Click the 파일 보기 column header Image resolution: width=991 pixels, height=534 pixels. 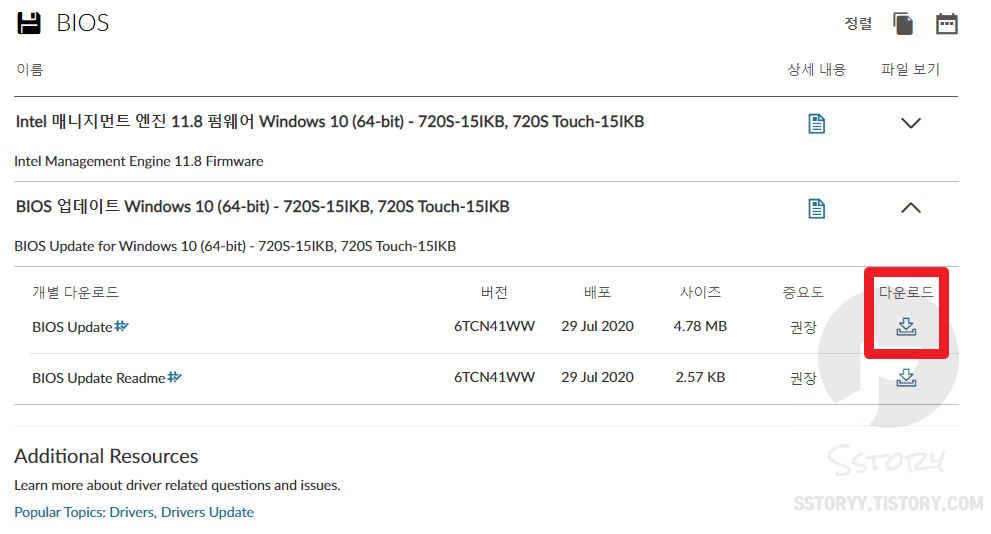(x=910, y=70)
